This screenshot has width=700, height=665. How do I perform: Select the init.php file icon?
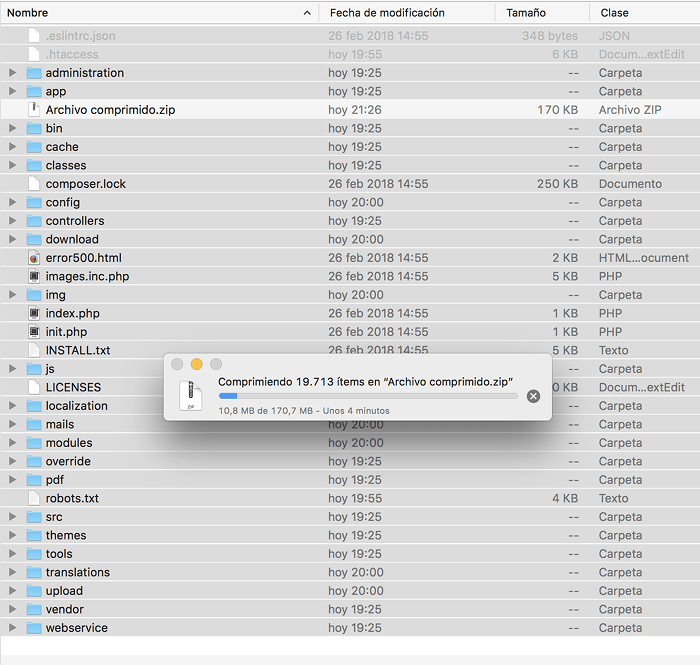34,332
